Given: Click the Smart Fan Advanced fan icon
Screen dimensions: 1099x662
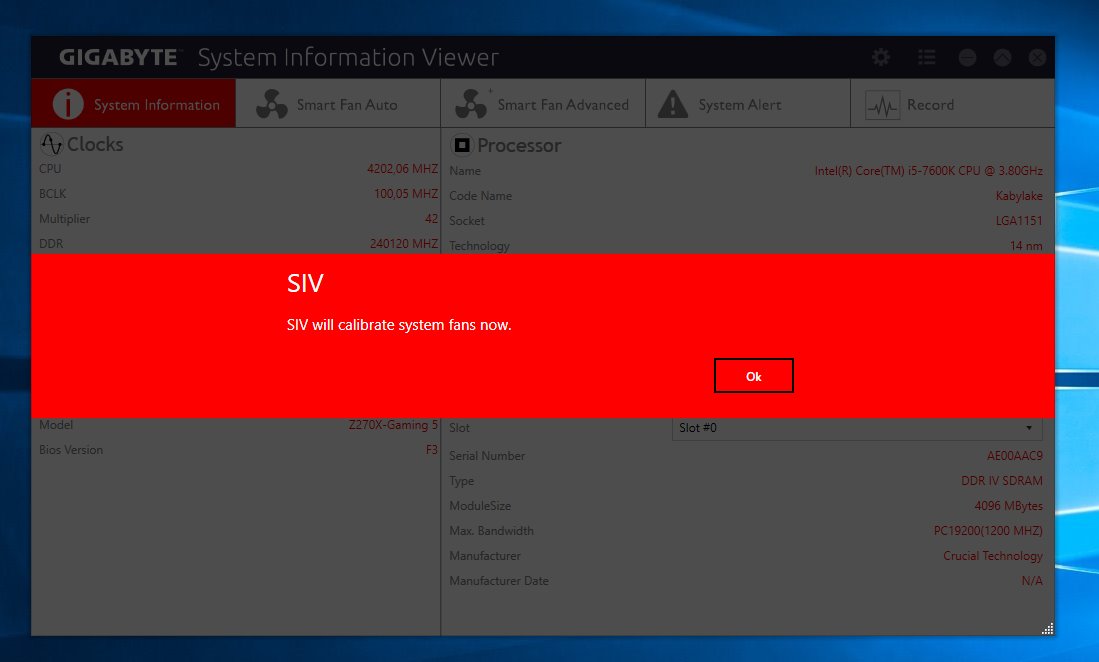Looking at the screenshot, I should [471, 104].
